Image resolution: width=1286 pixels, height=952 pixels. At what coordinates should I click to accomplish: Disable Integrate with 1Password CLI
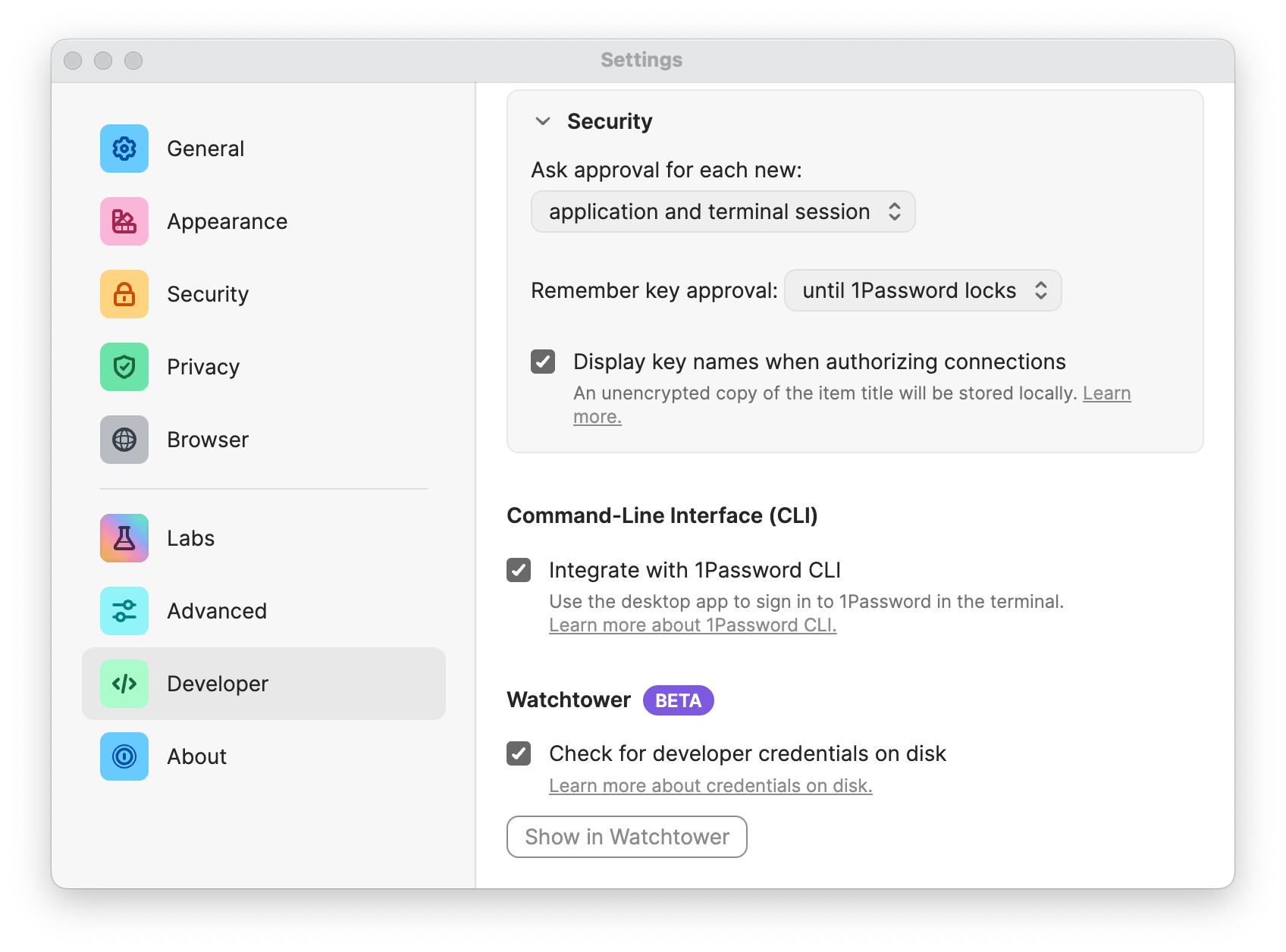coord(520,570)
